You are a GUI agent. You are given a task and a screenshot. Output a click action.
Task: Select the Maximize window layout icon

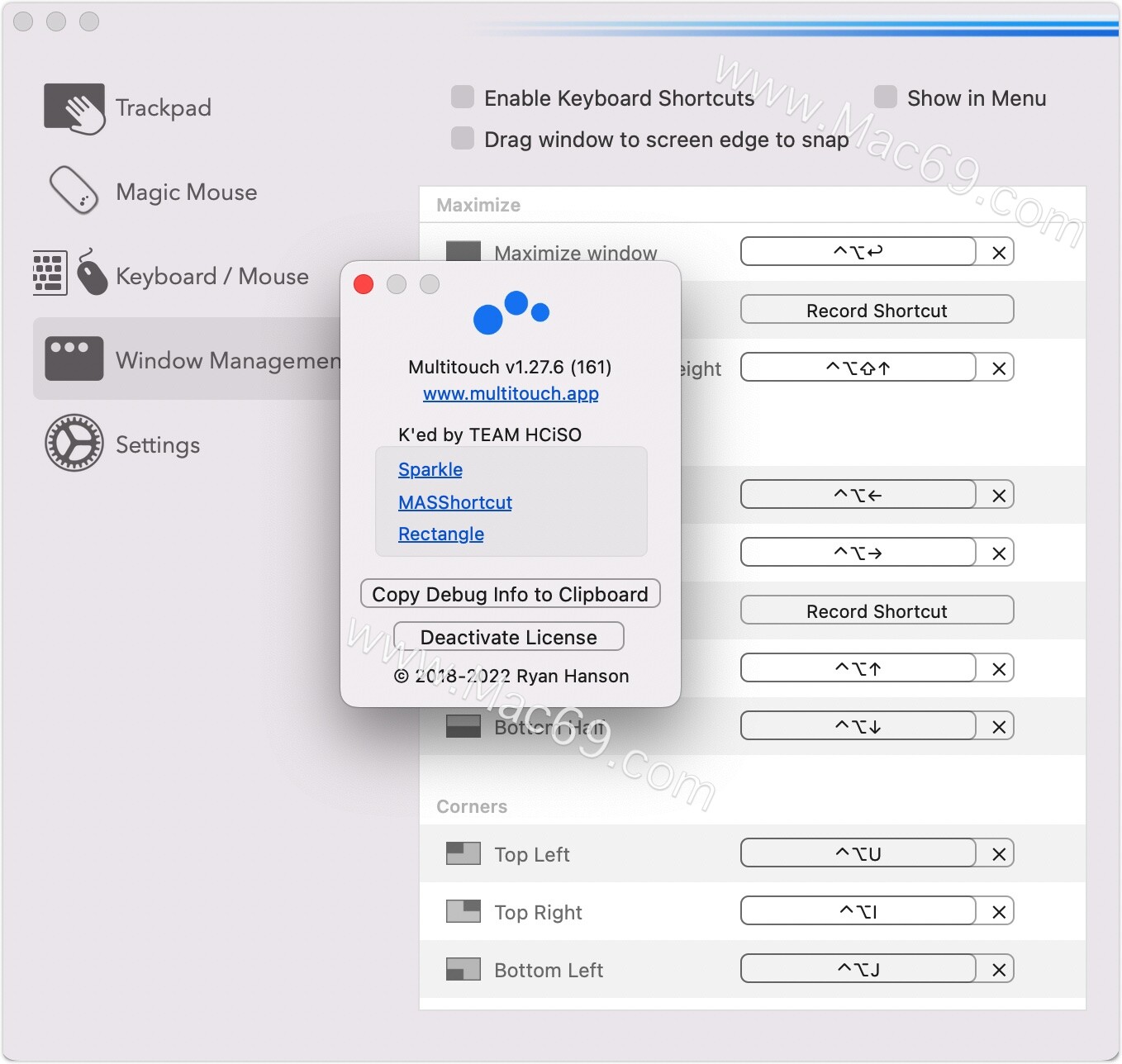tap(464, 251)
